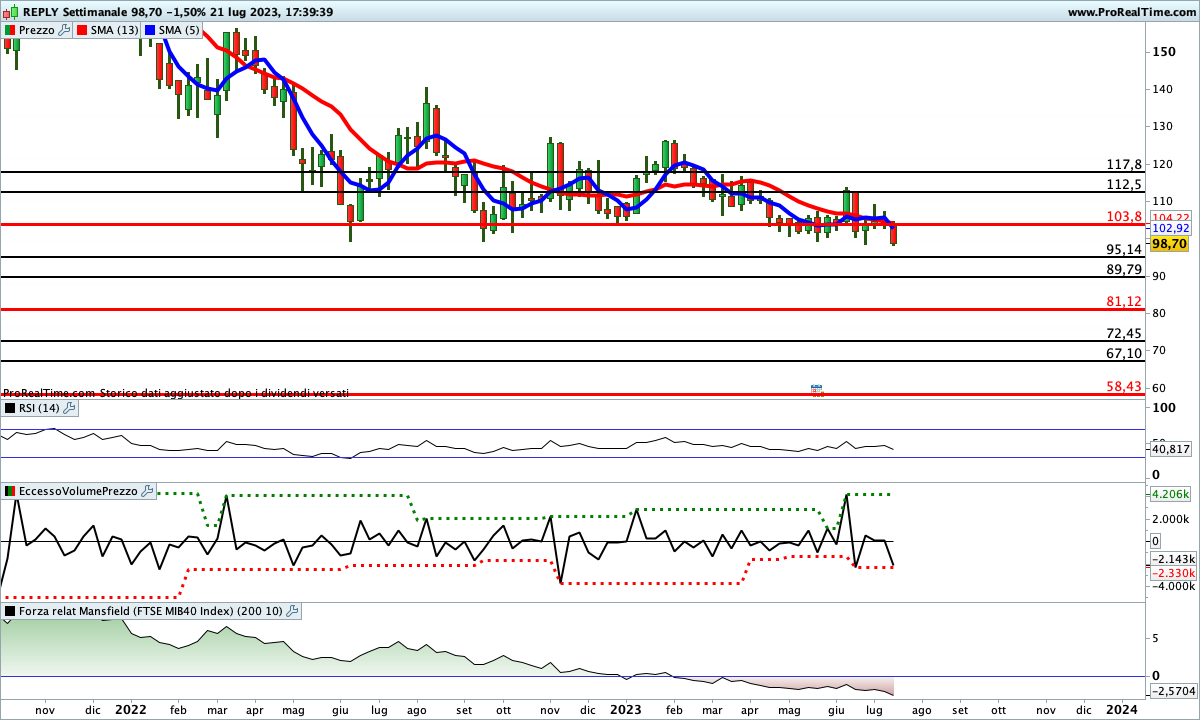
Task: Click the 112,5 level label
Action: point(1124,185)
